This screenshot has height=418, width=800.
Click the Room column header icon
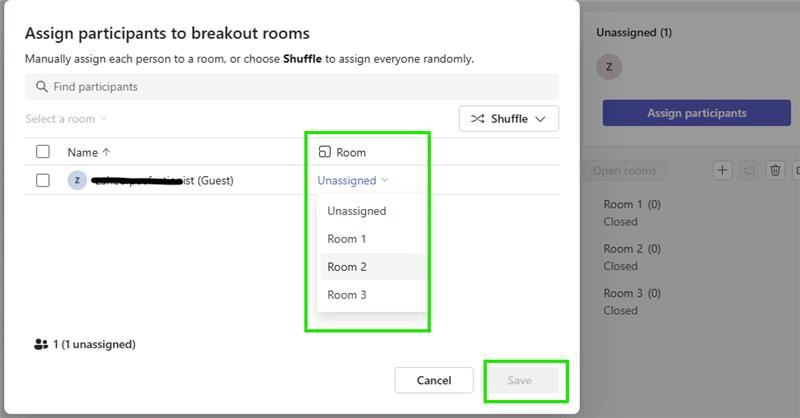(324, 152)
